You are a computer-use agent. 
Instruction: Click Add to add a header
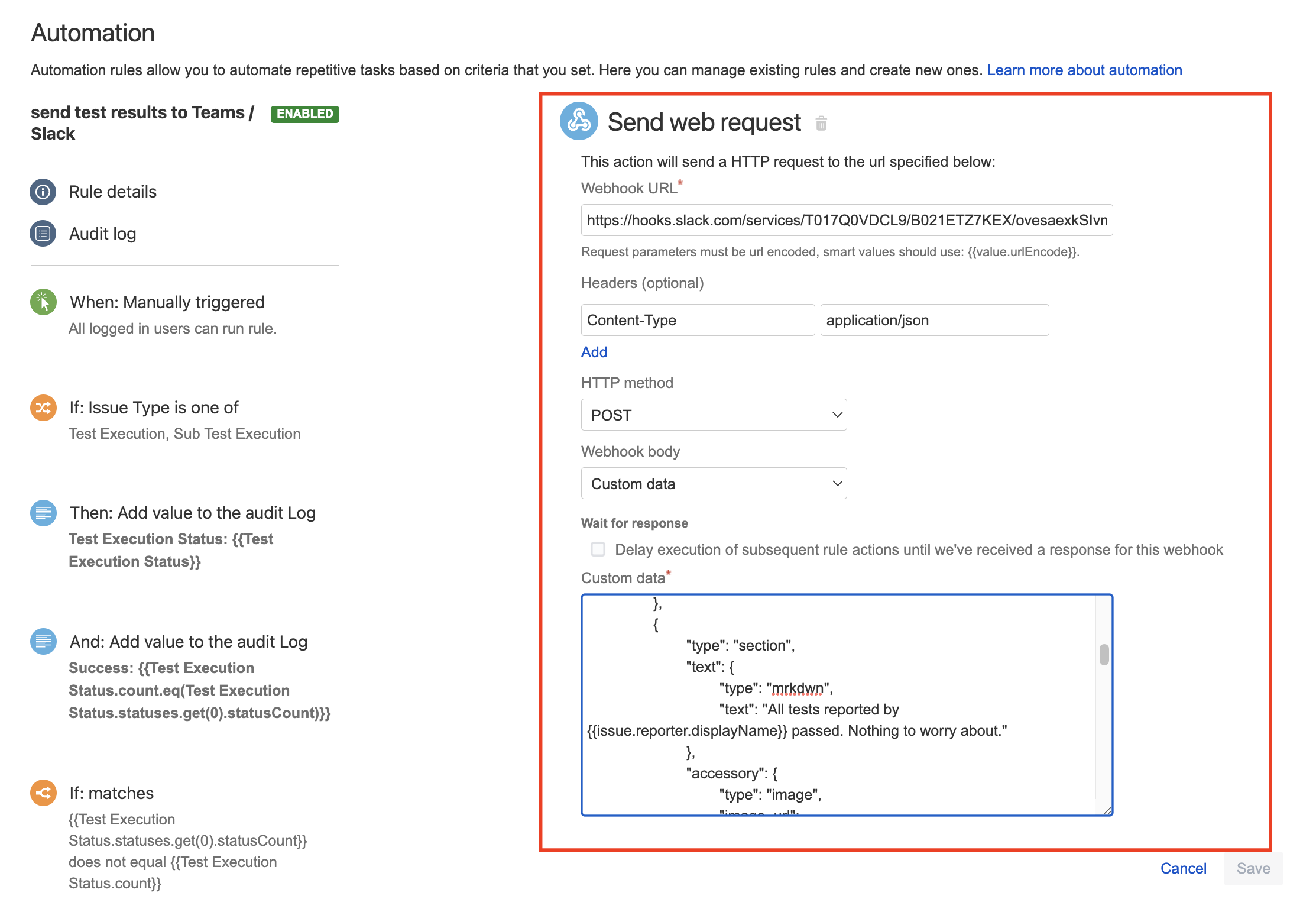(x=594, y=352)
